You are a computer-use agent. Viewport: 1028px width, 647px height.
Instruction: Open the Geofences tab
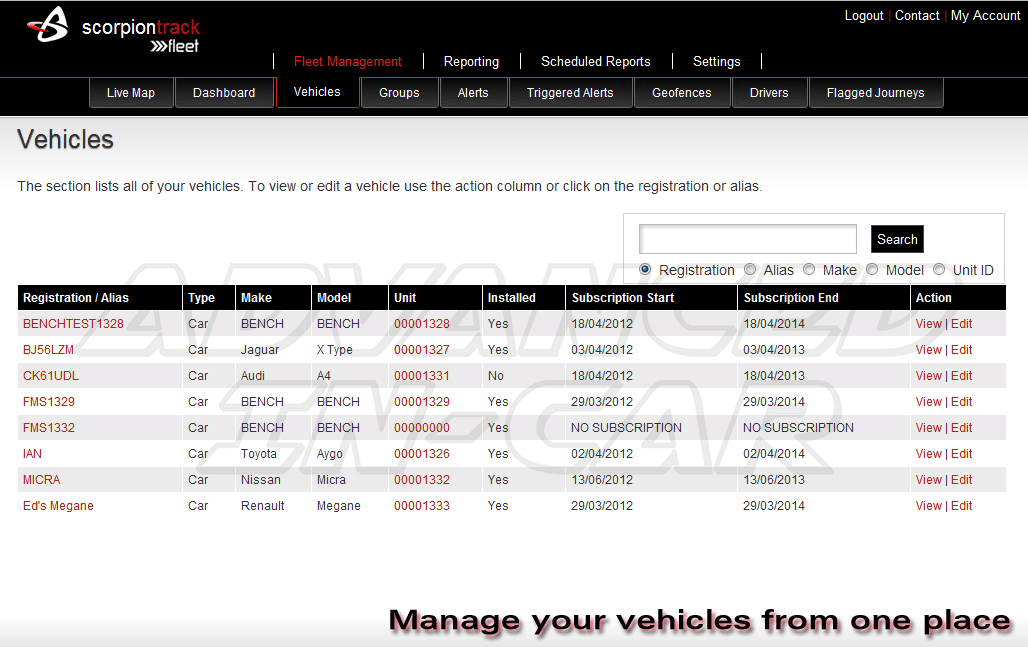point(682,92)
